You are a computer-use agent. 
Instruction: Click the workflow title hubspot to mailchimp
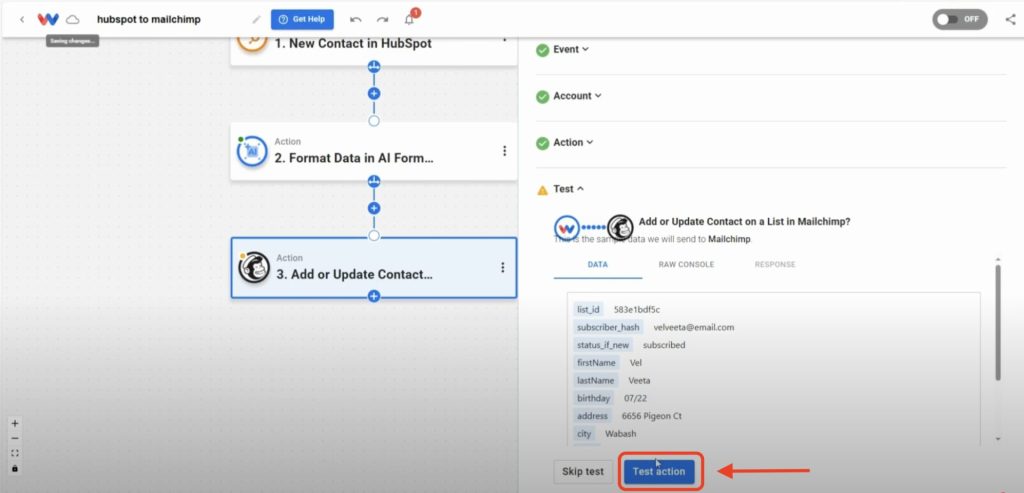pos(149,20)
